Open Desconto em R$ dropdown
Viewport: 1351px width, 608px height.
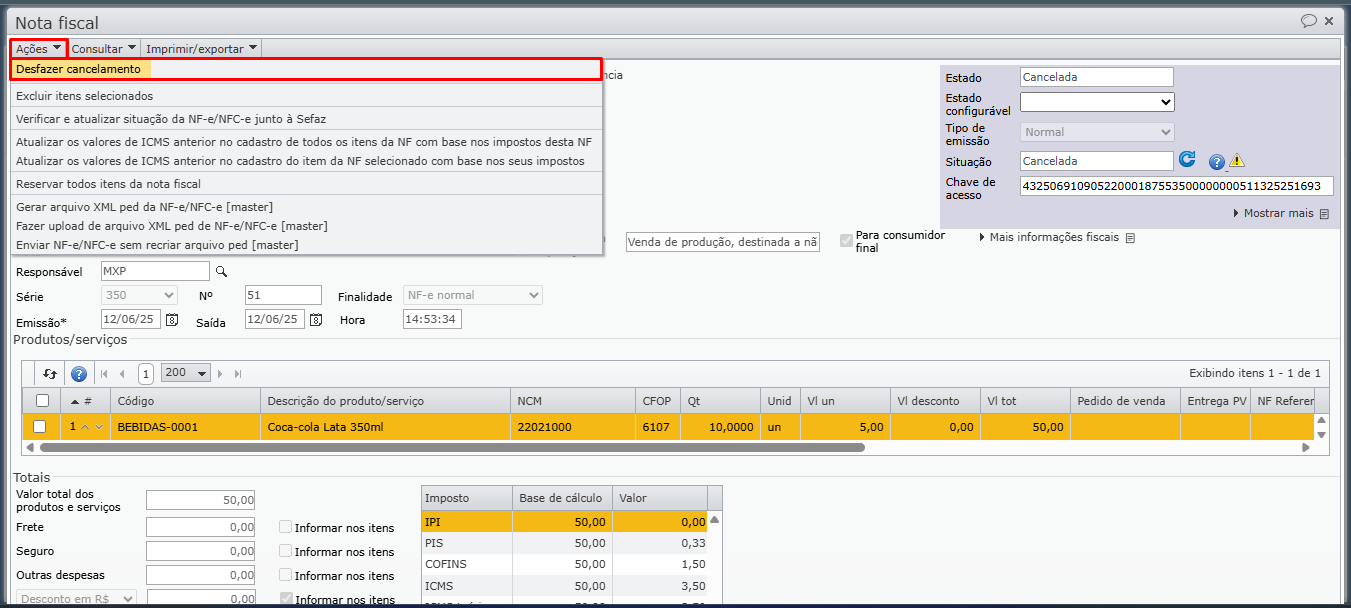76,599
